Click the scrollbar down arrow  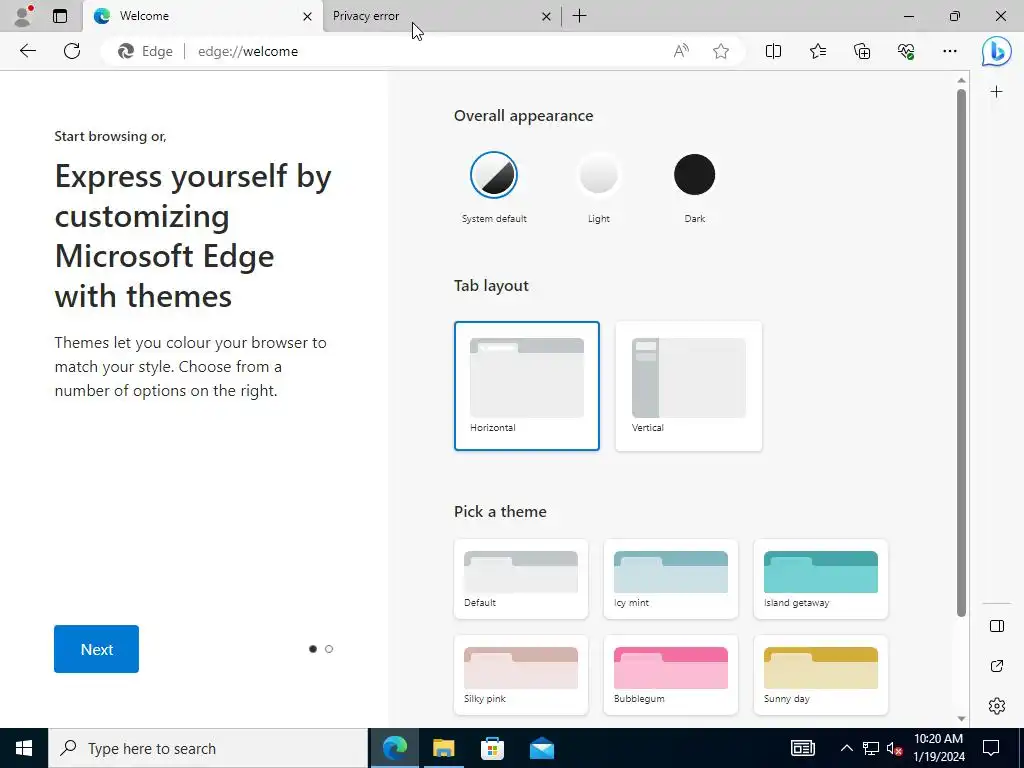click(x=961, y=718)
